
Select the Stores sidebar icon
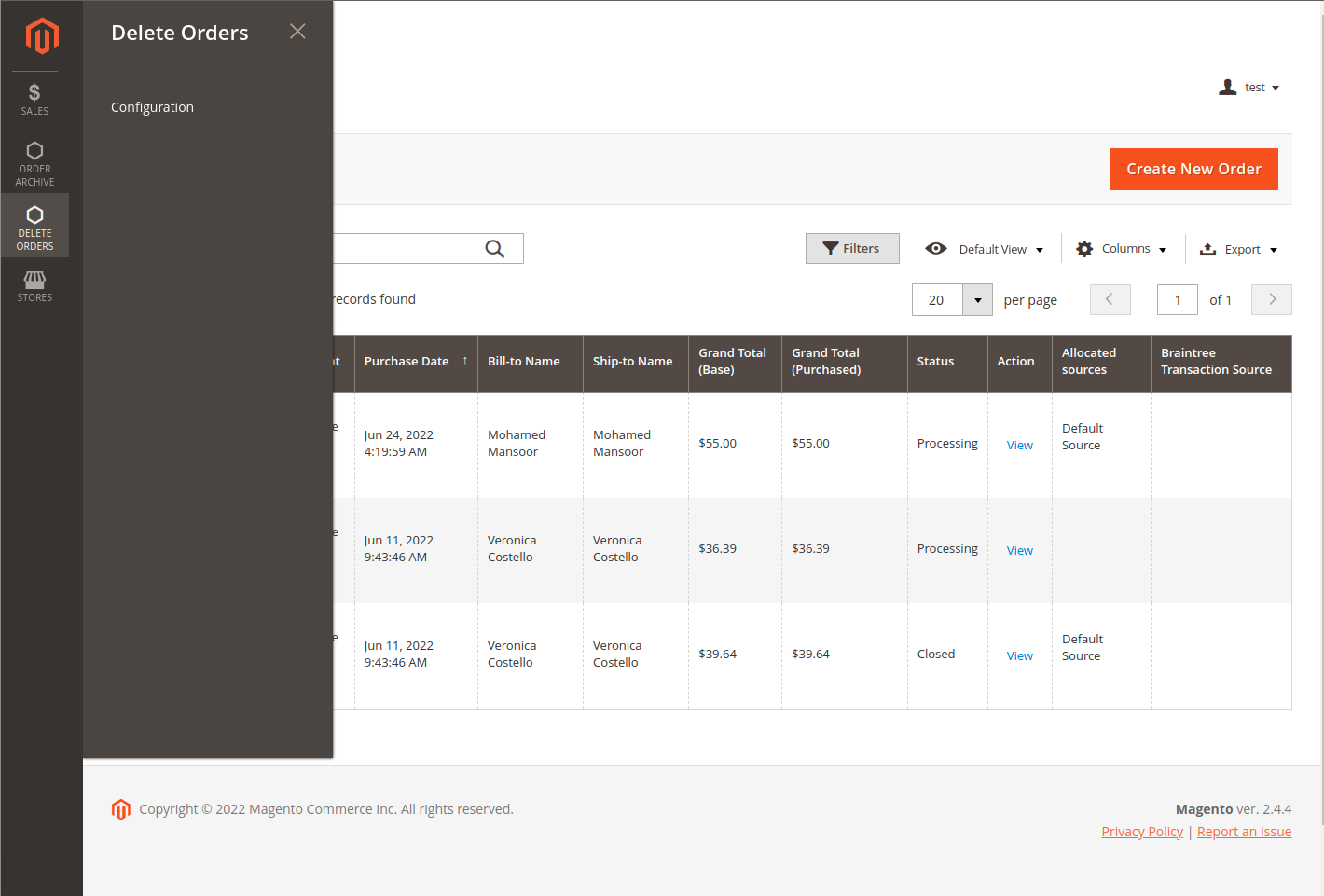(34, 286)
